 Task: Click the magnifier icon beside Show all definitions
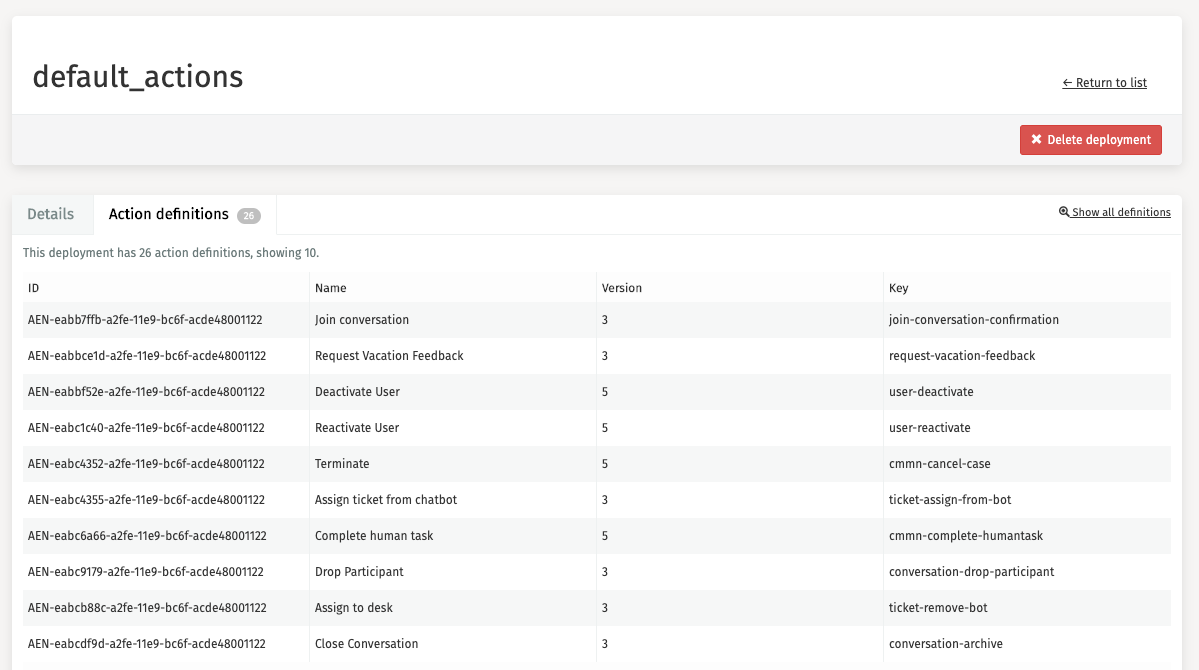(1064, 212)
